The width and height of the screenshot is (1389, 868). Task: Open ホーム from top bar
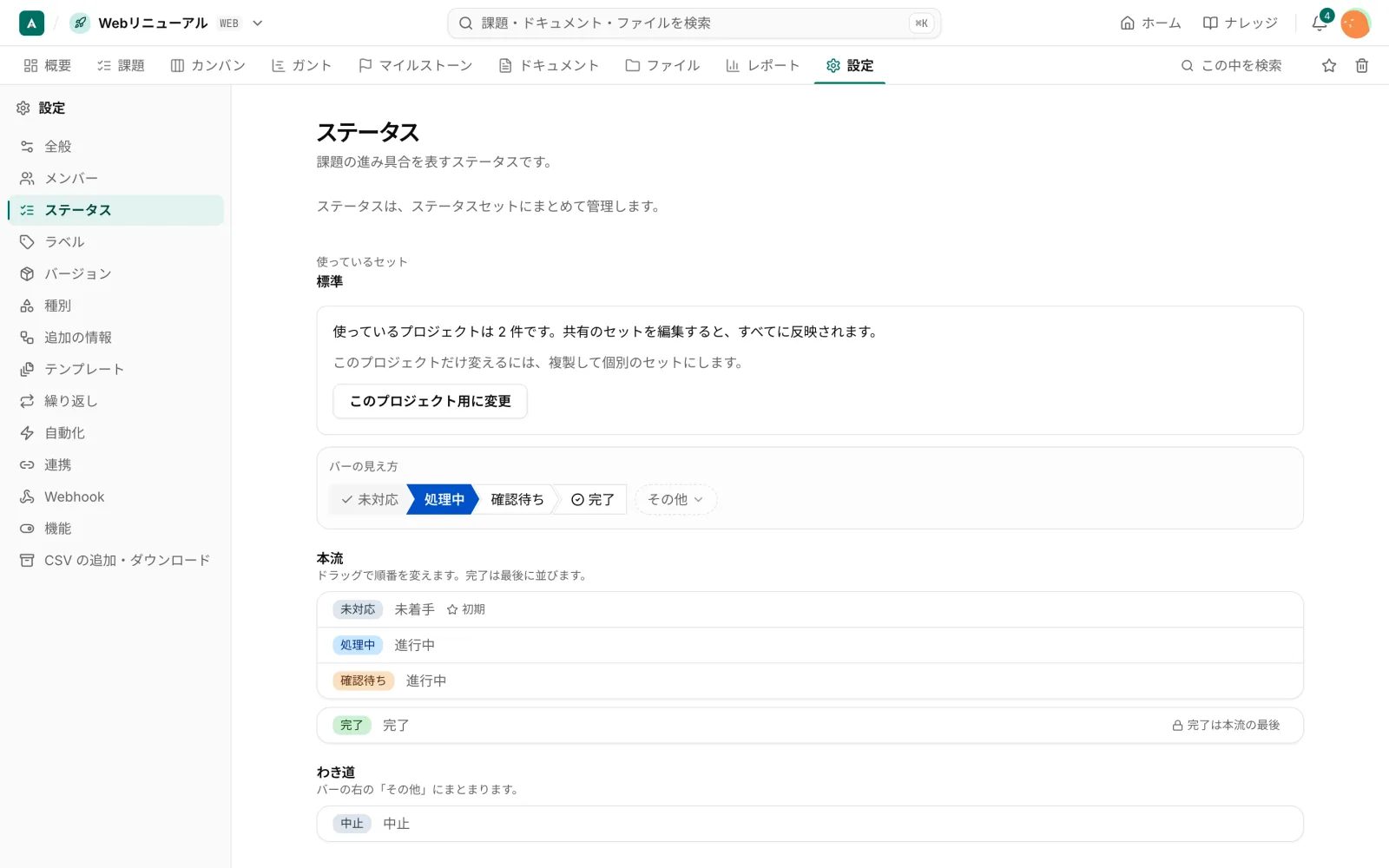[x=1151, y=23]
